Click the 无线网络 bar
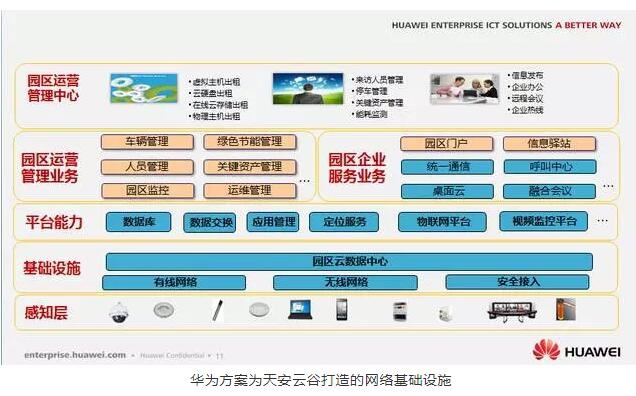 click(x=345, y=282)
